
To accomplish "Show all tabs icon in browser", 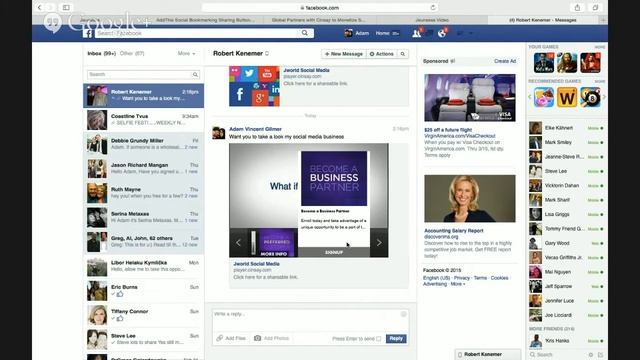I will [x=596, y=7].
